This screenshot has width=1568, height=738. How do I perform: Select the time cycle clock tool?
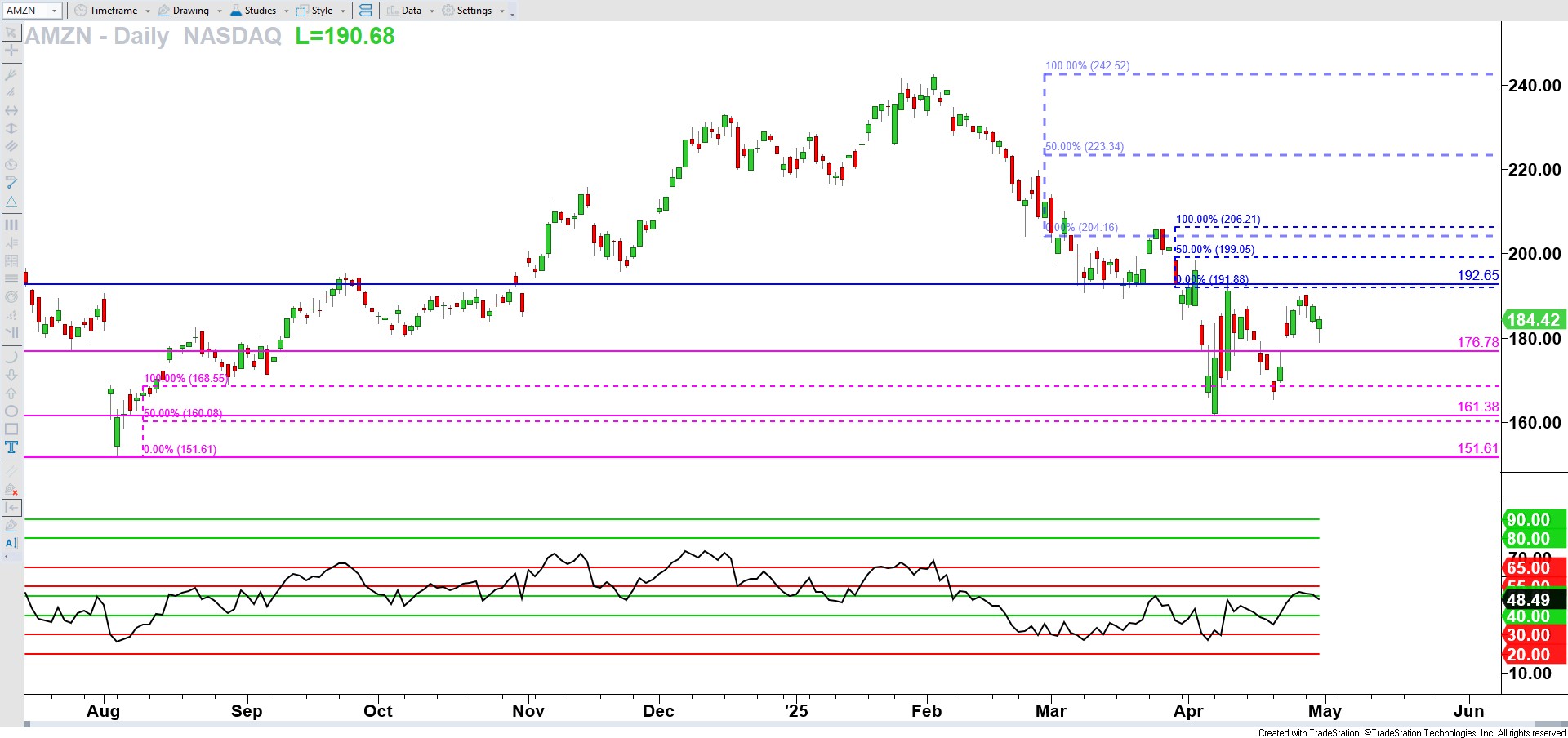coord(11,165)
